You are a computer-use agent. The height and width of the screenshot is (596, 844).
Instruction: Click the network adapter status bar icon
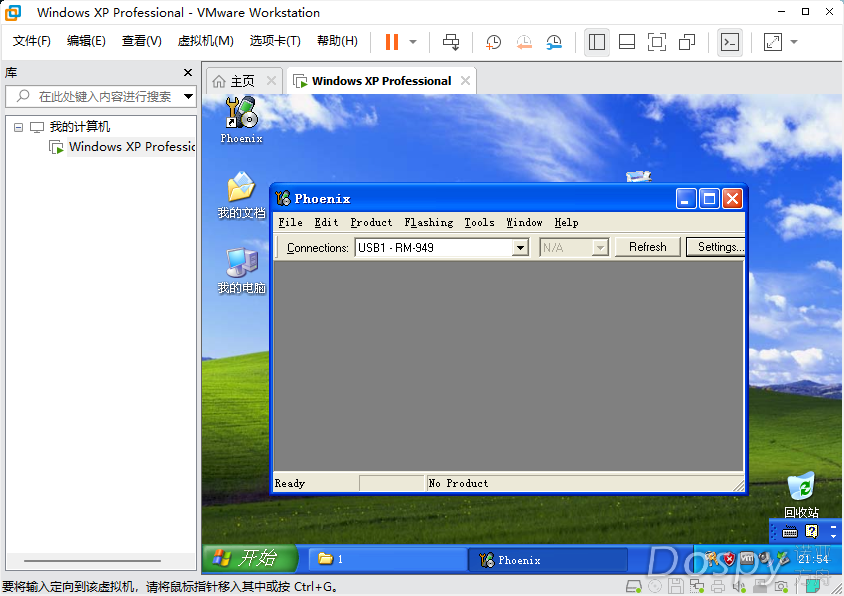(697, 586)
